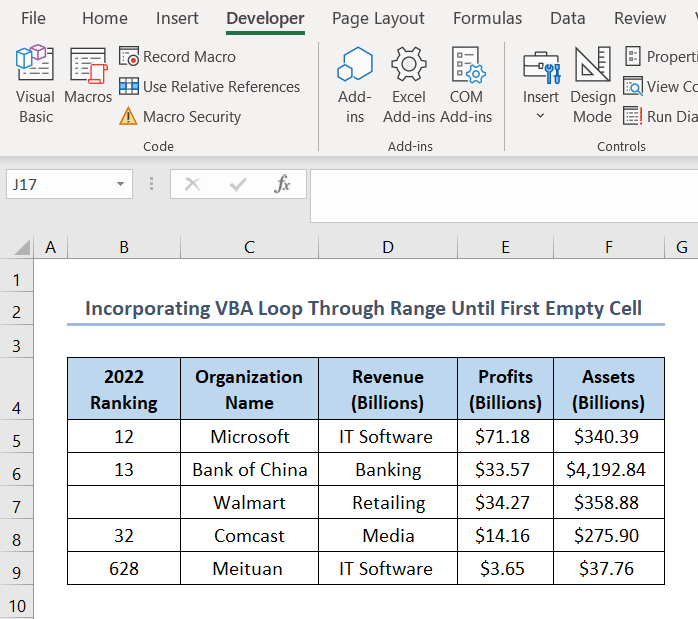The image size is (698, 619).
Task: Click Run Dialog
Action: click(661, 117)
